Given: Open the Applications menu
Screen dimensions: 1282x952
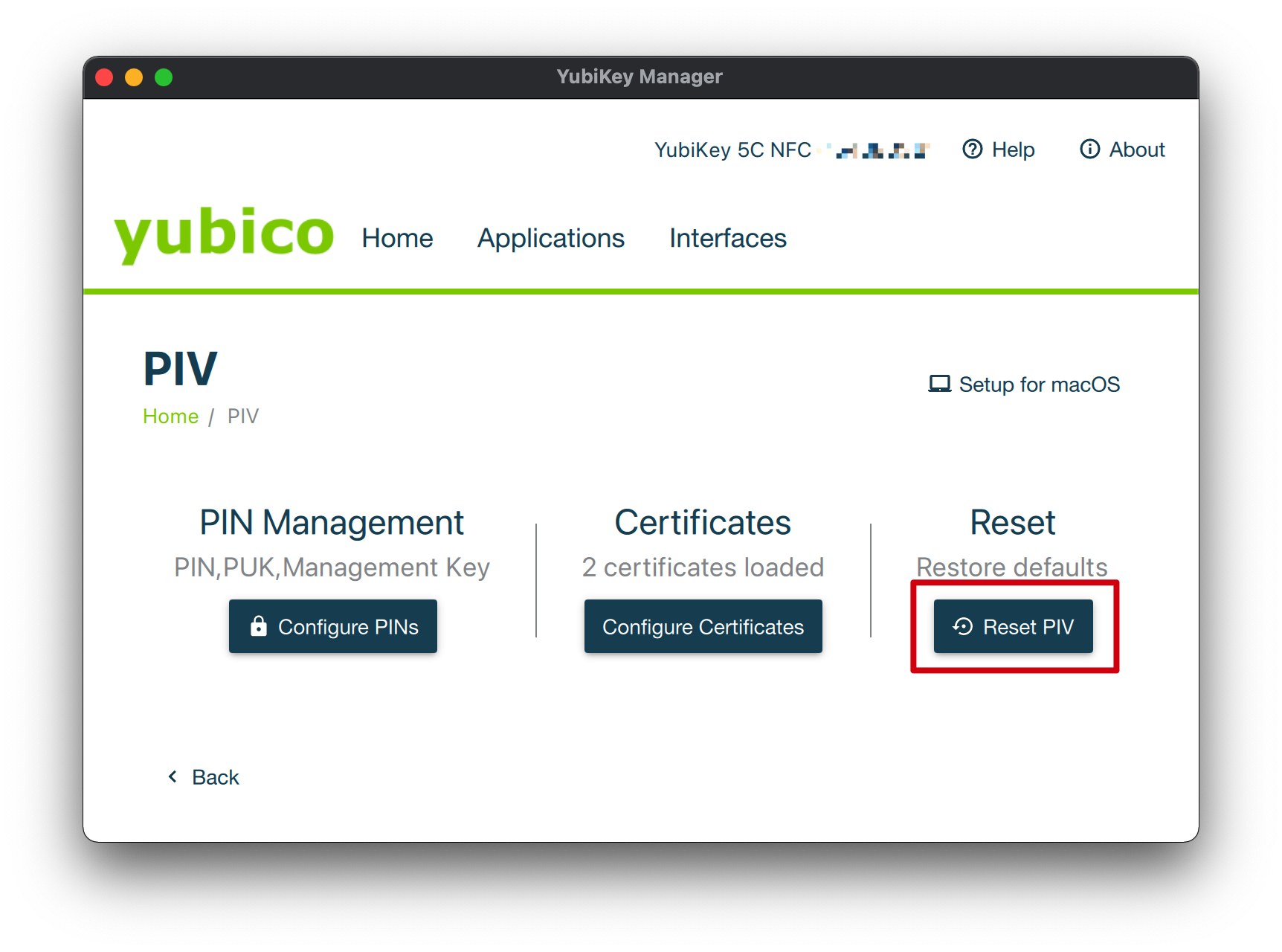Looking at the screenshot, I should pyautogui.click(x=550, y=238).
